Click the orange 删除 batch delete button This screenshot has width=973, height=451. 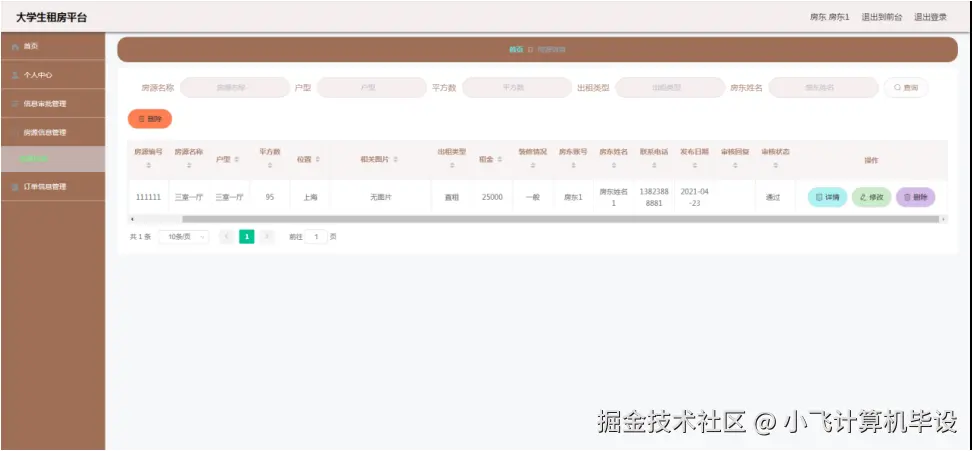tap(150, 118)
